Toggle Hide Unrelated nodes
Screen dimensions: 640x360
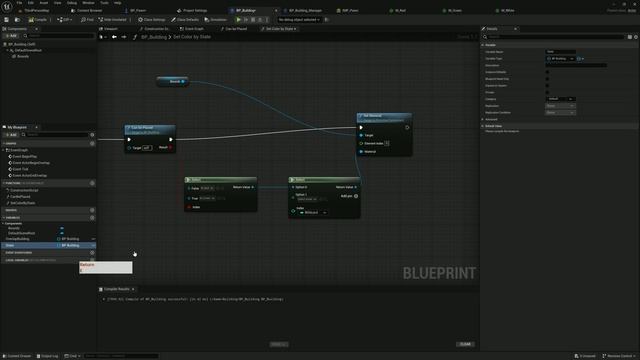[x=113, y=20]
